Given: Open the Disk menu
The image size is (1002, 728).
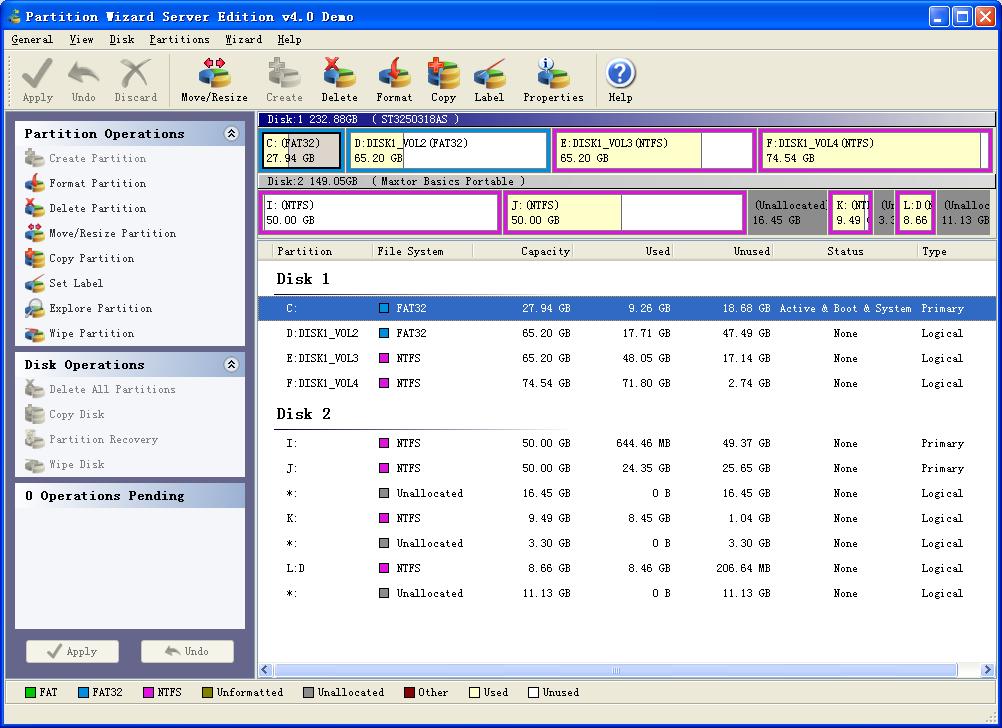Looking at the screenshot, I should (122, 40).
